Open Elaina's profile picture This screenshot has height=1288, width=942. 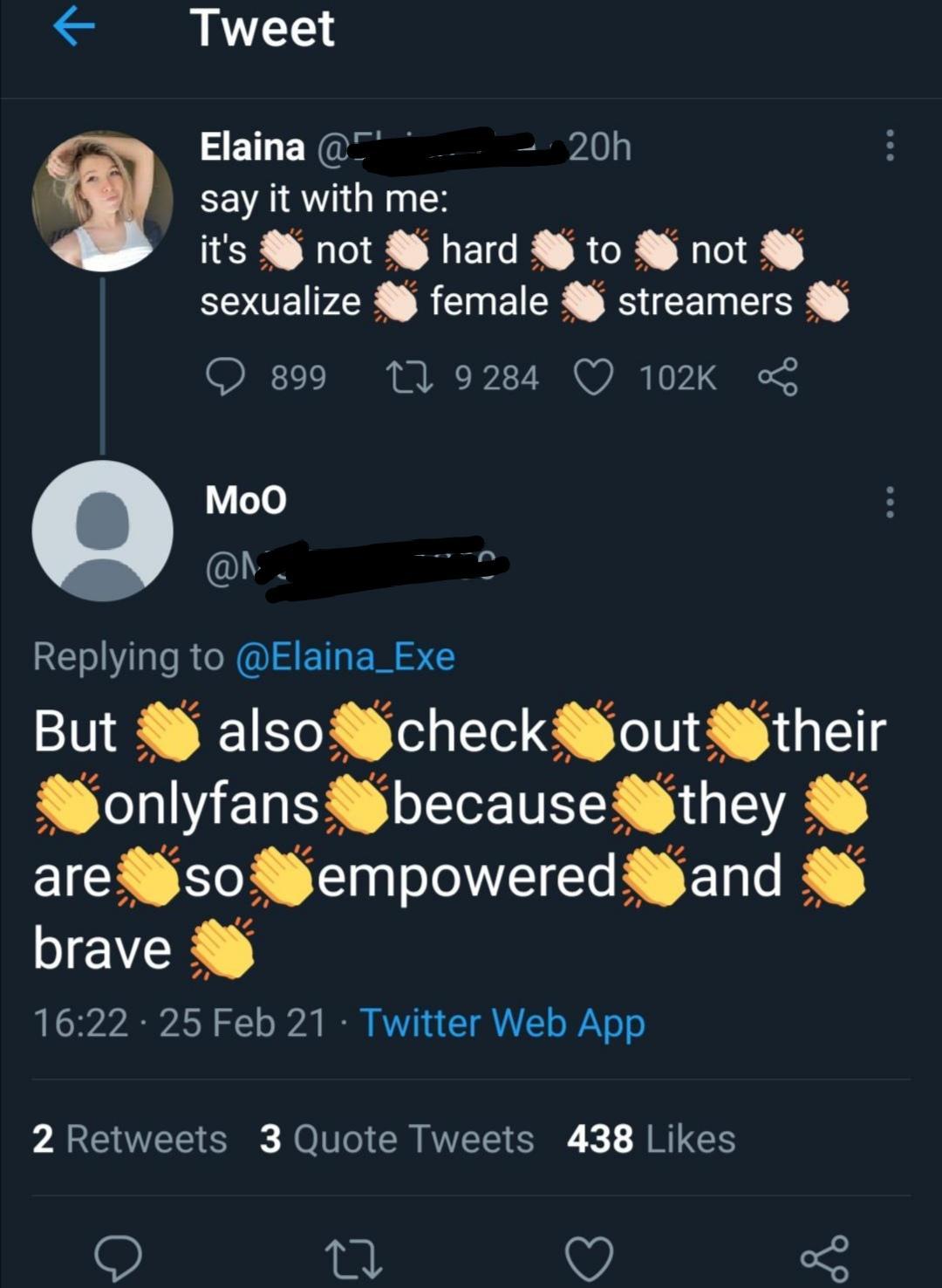[x=102, y=201]
